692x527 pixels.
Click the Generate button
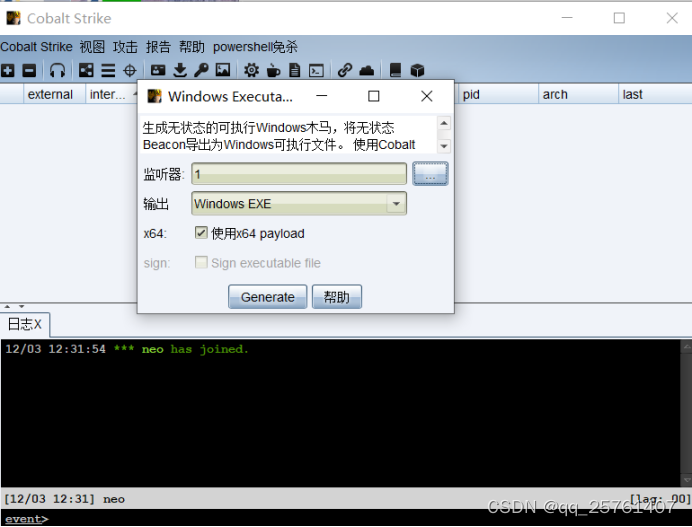267,297
